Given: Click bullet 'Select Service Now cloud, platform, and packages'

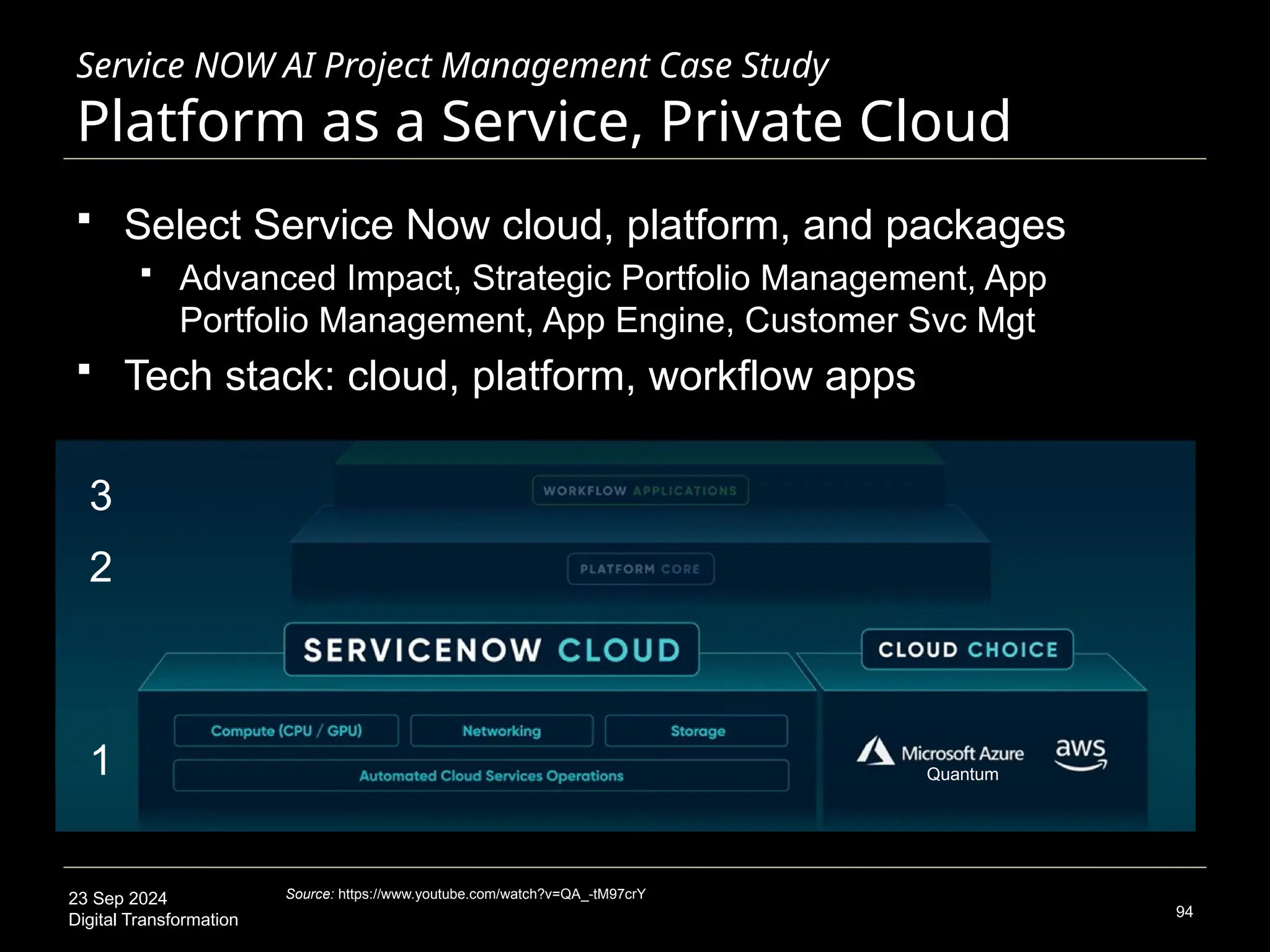Looking at the screenshot, I should (x=595, y=224).
